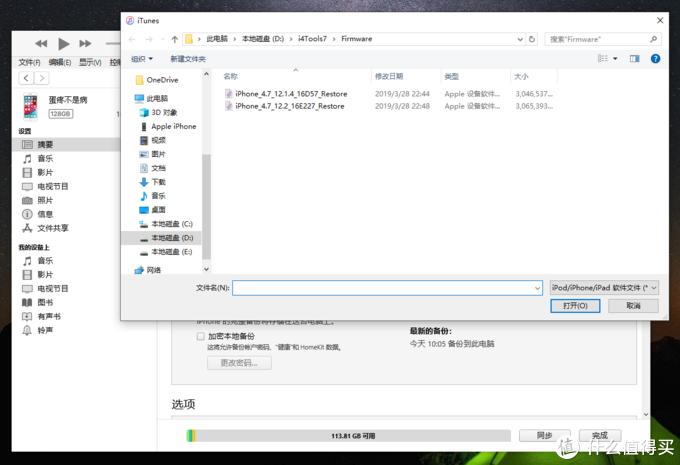Select Apple iPhone in navigation pane

[x=173, y=126]
